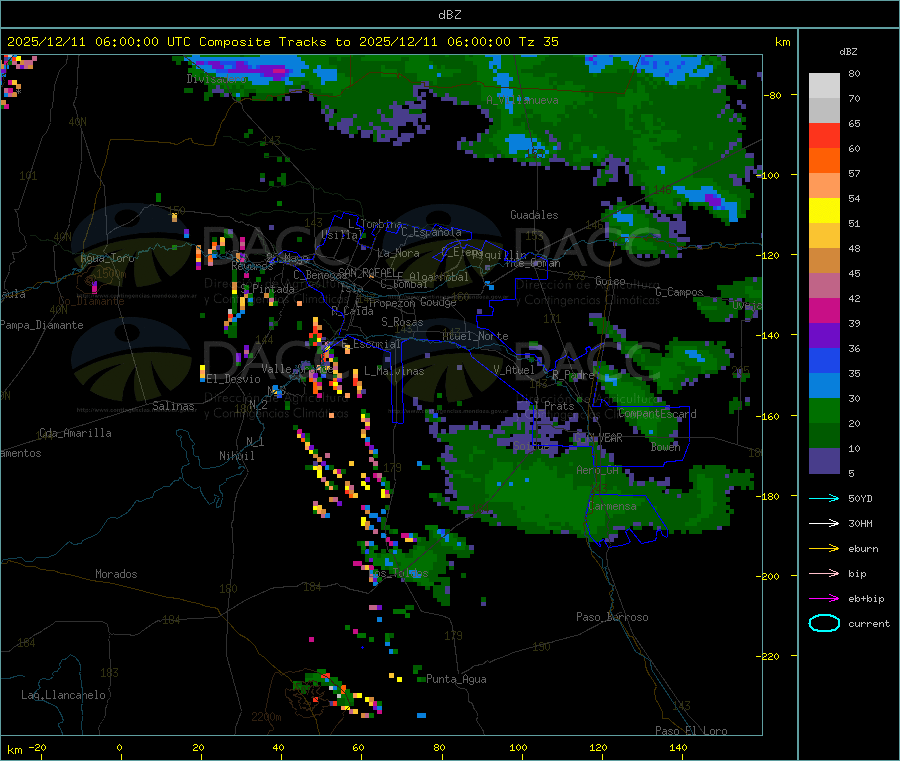The image size is (900, 761).
Task: Click the yellow composite tracks timestamp header
Action: [282, 42]
